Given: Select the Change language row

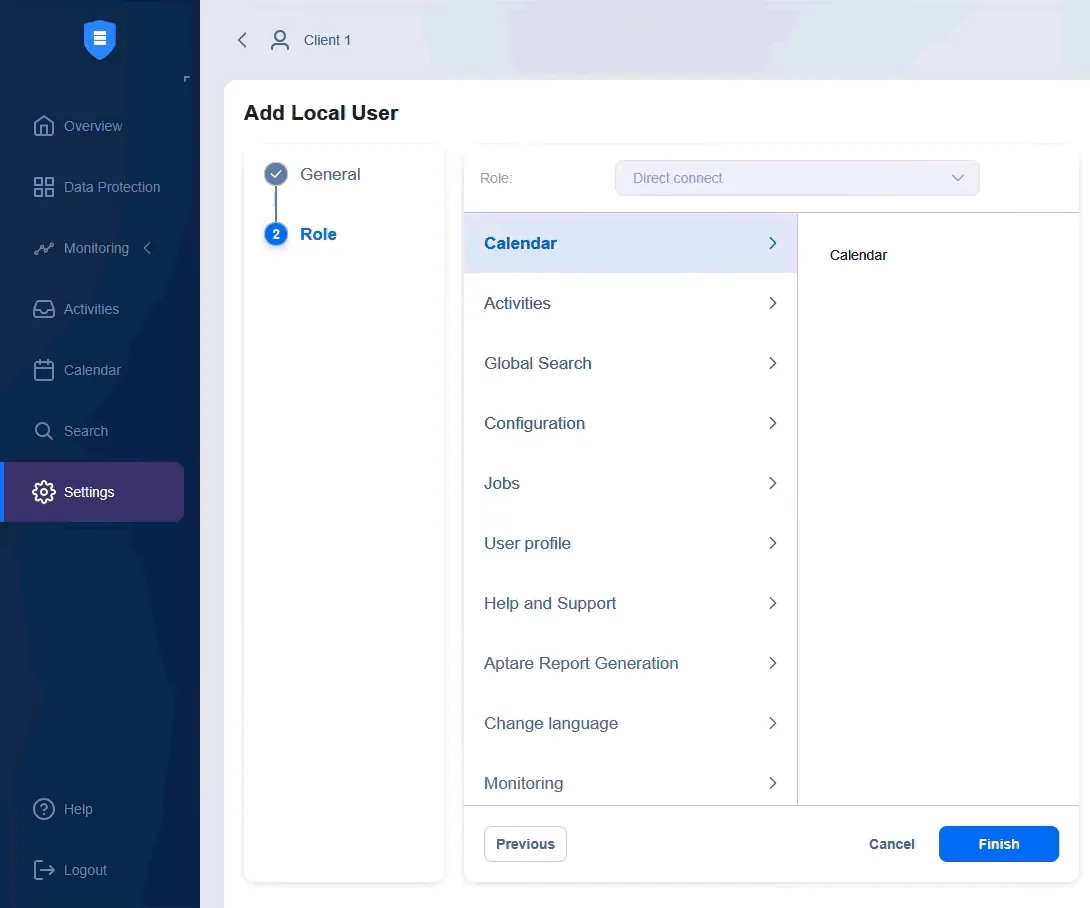Looking at the screenshot, I should tap(631, 723).
